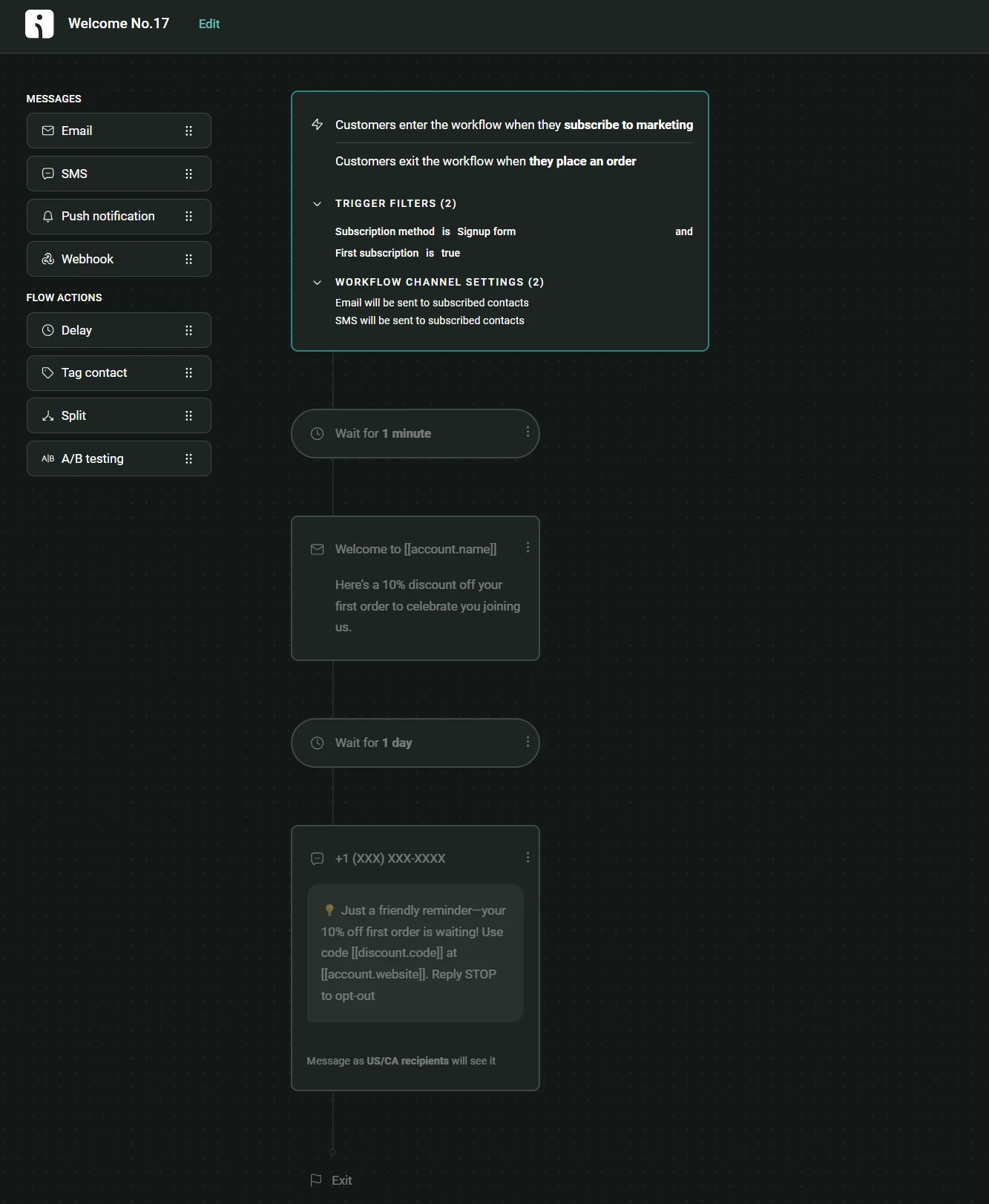
Task: Open the Wait for 1 minute options menu
Action: click(x=528, y=432)
